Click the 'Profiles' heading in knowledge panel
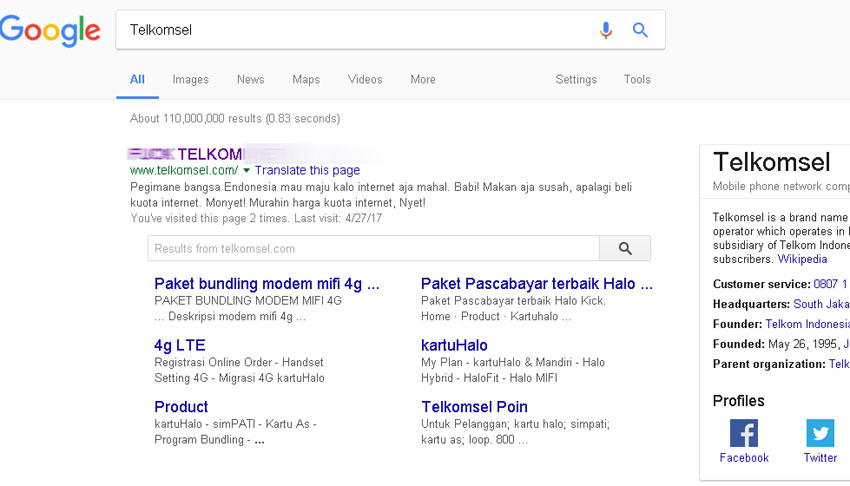 tap(738, 401)
